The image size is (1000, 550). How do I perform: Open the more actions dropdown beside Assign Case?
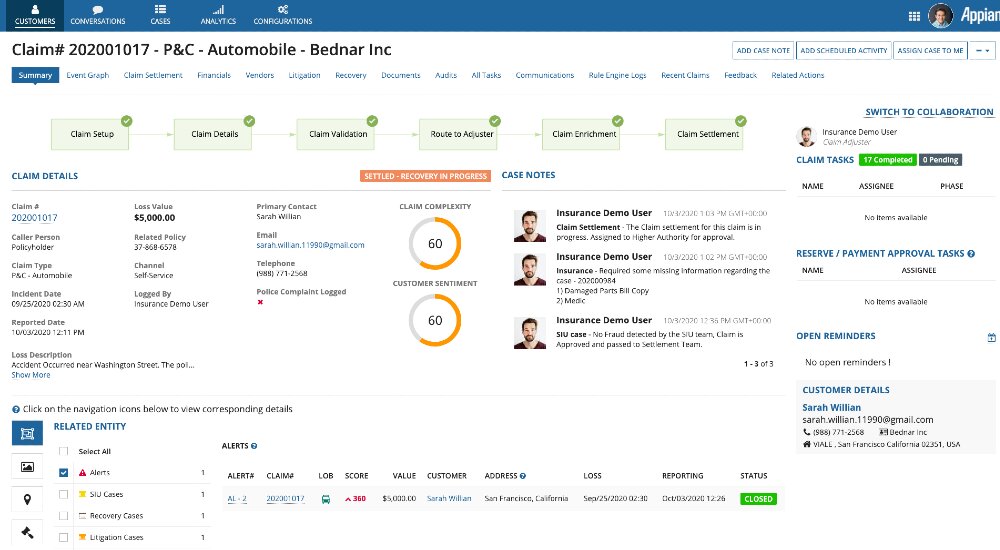(982, 50)
